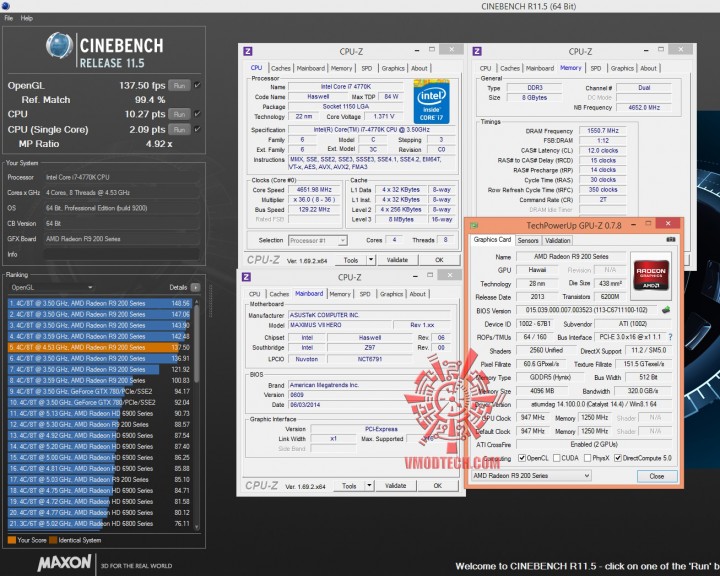The width and height of the screenshot is (720, 576).
Task: Click the Core Speed 4651.98 MHz value
Action: tap(314, 189)
